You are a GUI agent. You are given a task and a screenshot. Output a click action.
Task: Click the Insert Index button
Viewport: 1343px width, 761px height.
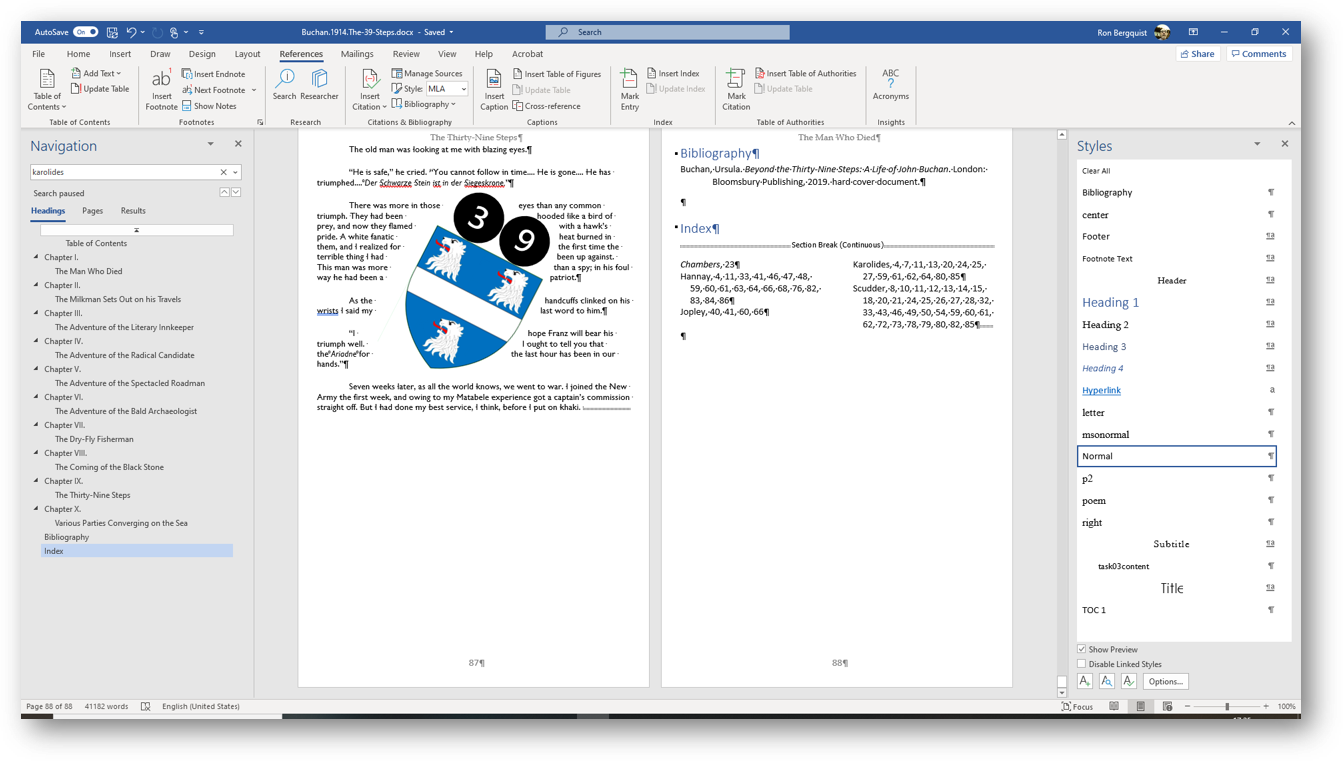click(673, 73)
